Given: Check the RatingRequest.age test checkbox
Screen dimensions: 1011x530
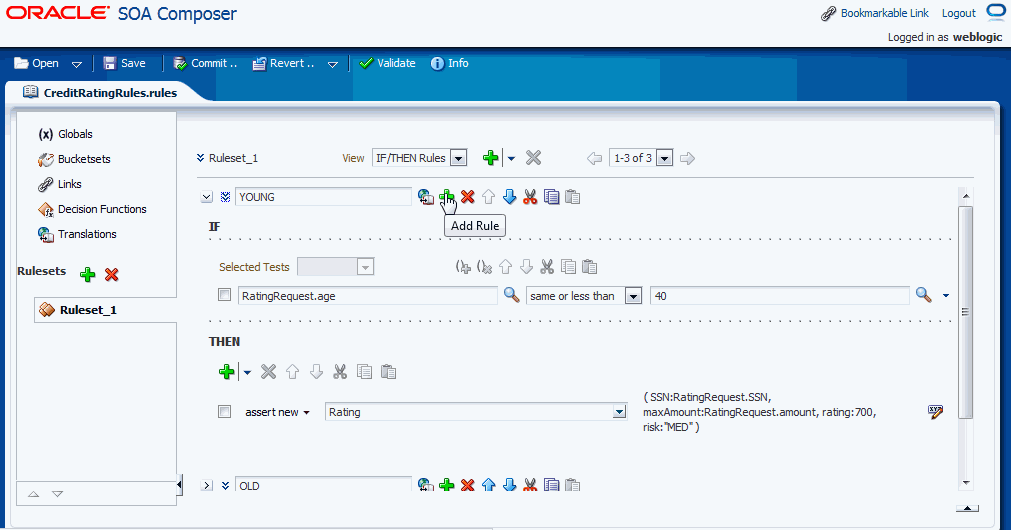Looking at the screenshot, I should [x=225, y=295].
